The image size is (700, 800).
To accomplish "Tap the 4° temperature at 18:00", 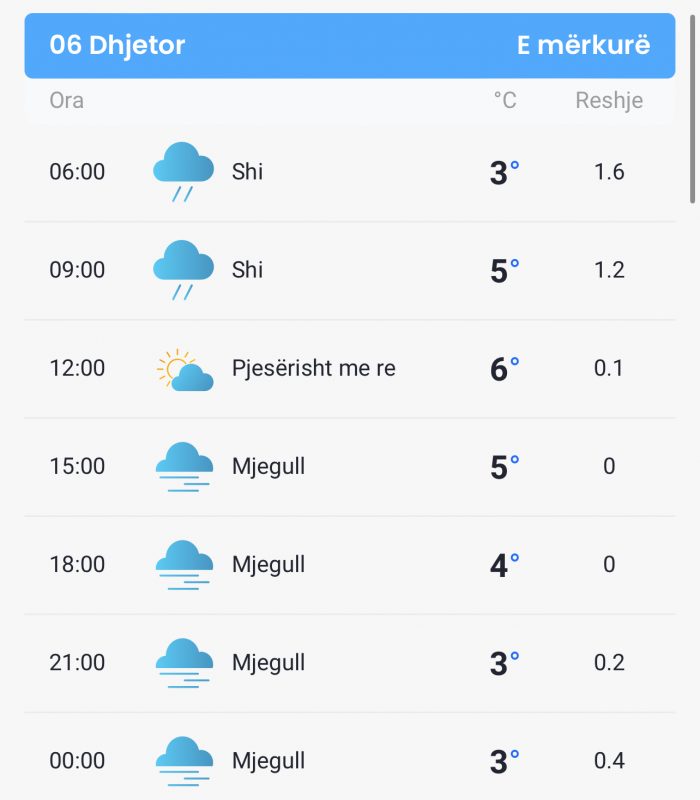I will (505, 565).
